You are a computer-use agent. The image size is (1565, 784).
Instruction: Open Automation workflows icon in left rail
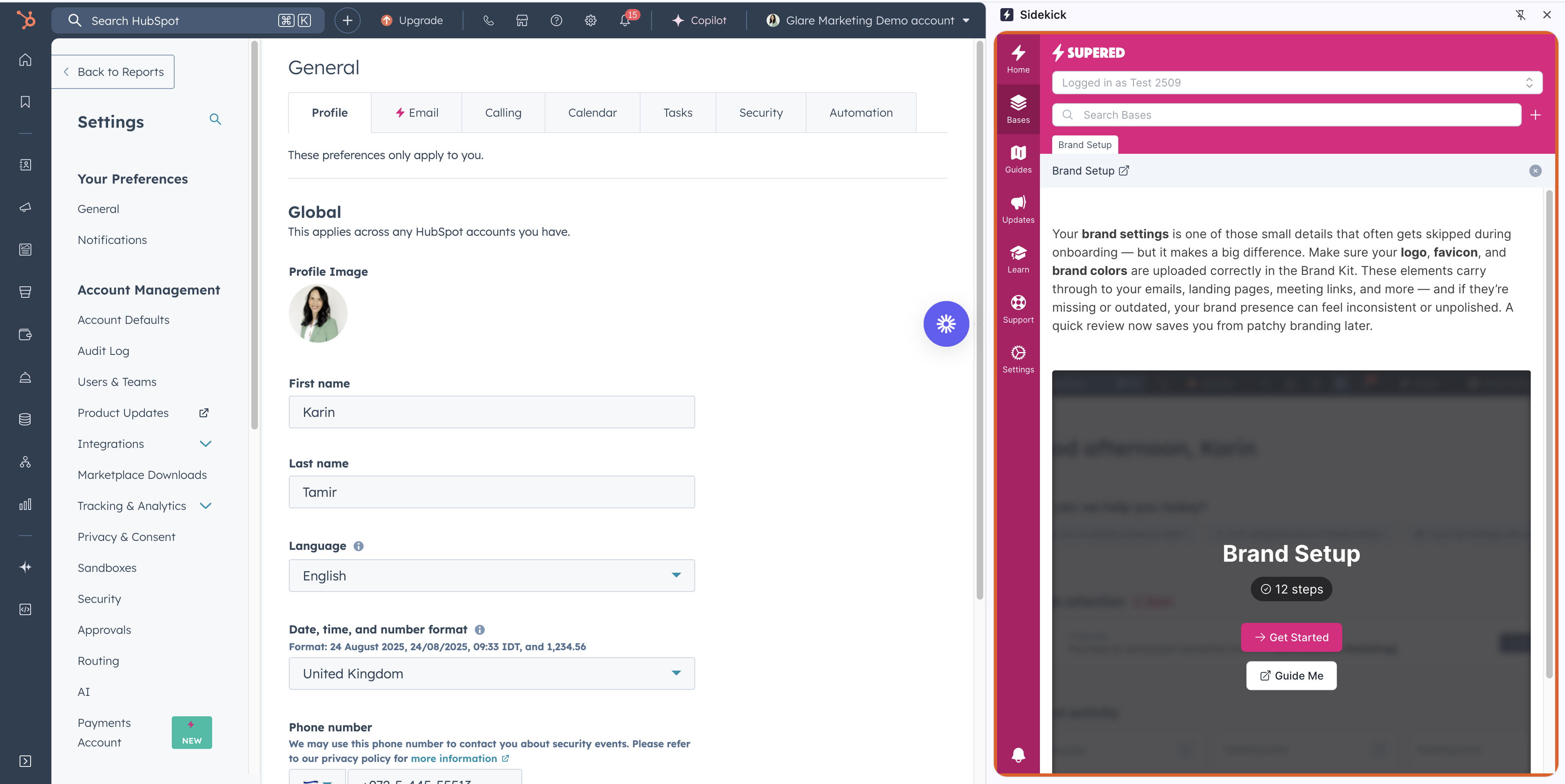pos(25,461)
